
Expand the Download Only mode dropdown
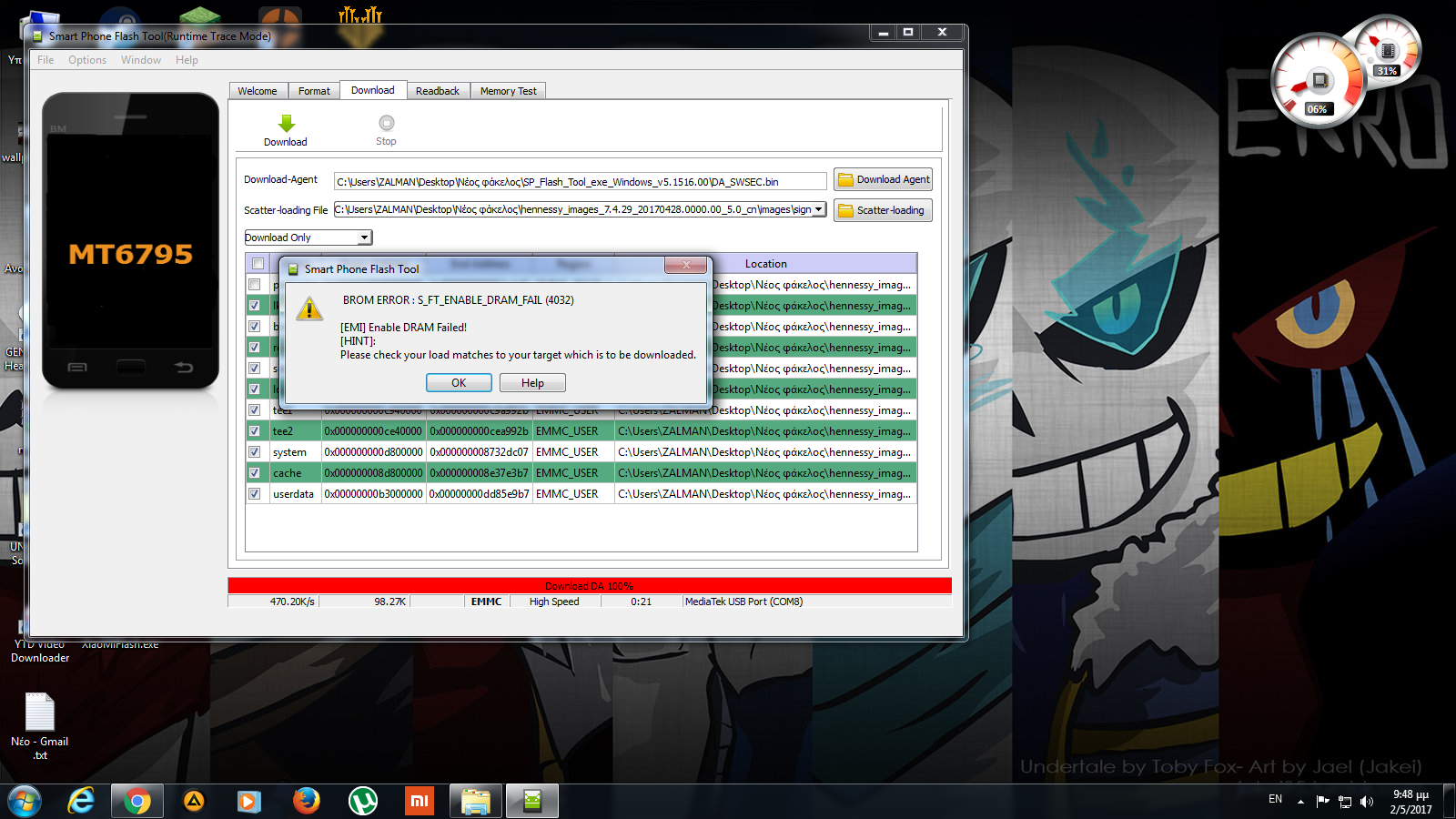pos(364,238)
